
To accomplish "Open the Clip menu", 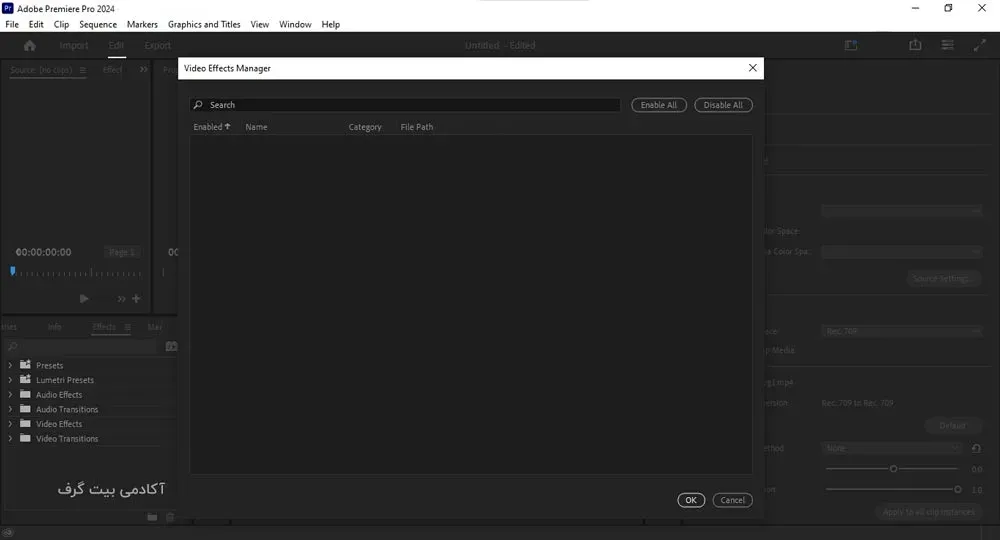I will (61, 24).
